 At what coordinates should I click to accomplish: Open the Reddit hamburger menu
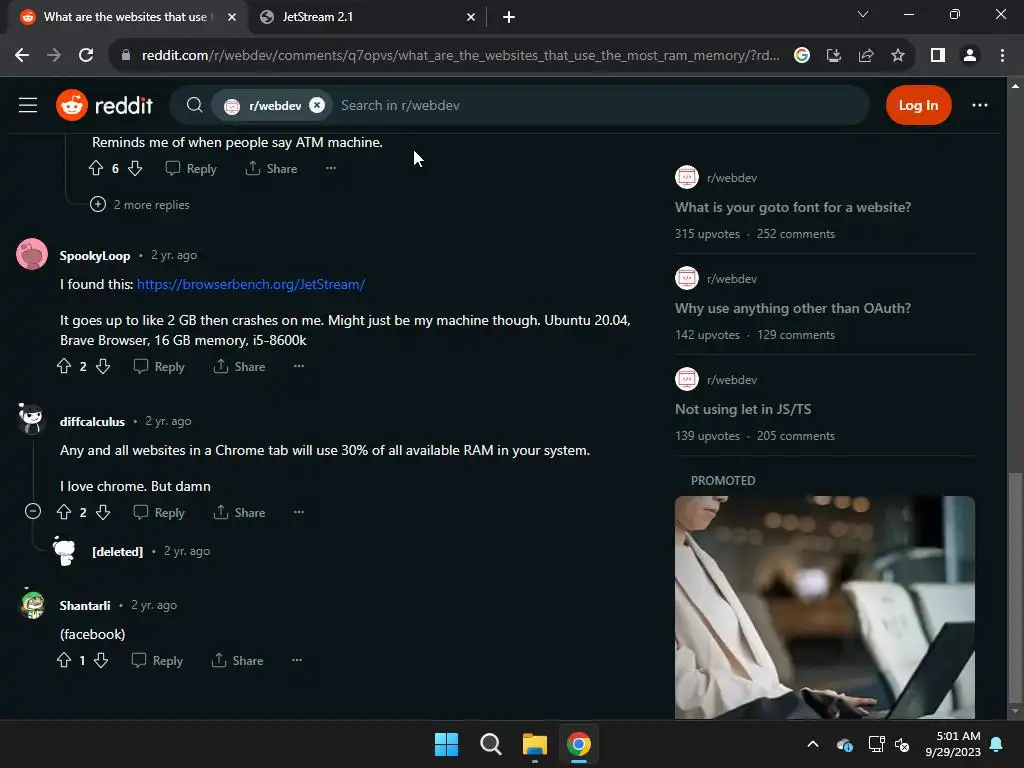pos(27,105)
